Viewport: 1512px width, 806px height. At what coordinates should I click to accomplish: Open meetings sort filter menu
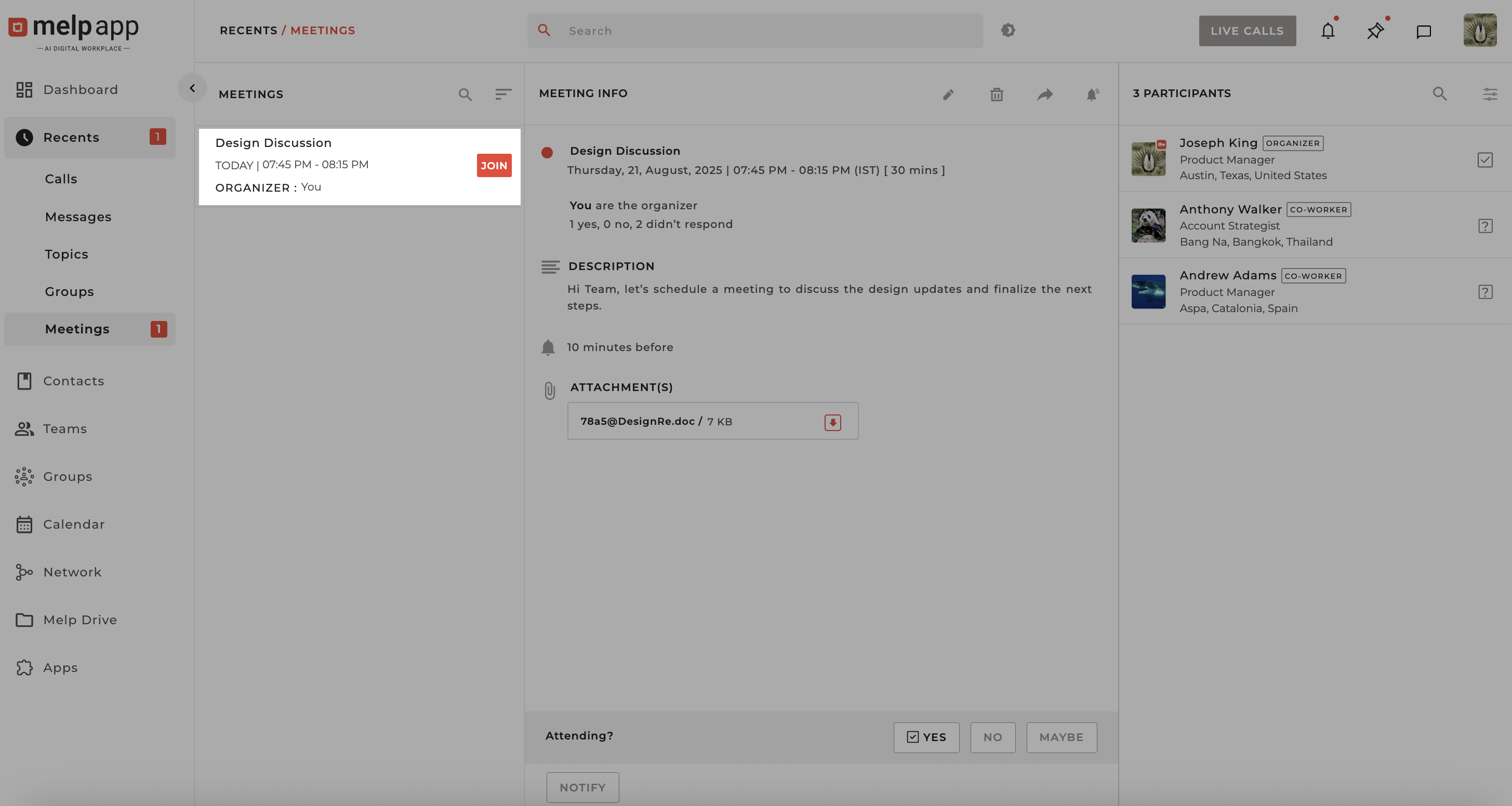(x=503, y=95)
